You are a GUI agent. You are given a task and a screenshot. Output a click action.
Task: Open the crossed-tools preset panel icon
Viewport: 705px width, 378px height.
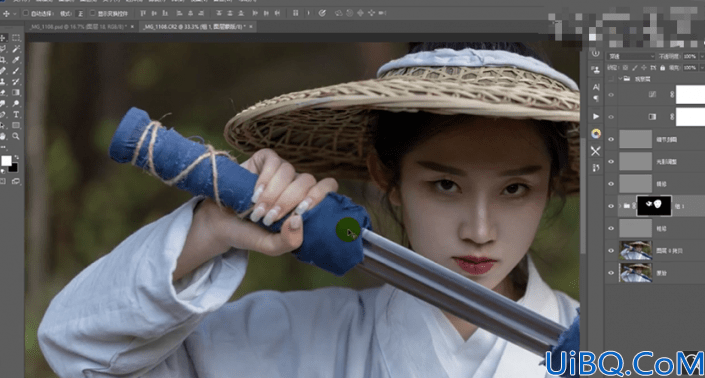[x=596, y=151]
